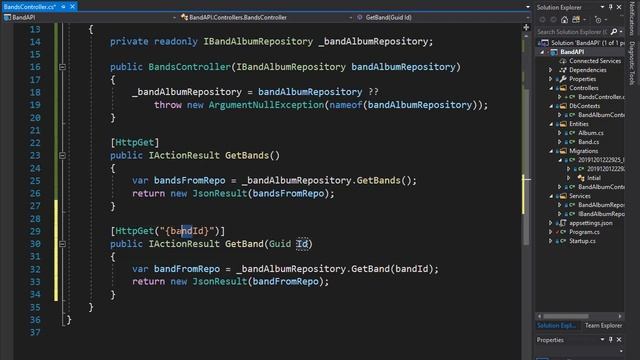Open the search options dropdown in Solution Explorer
Screen dimensions: 640x360
tap(621, 31)
